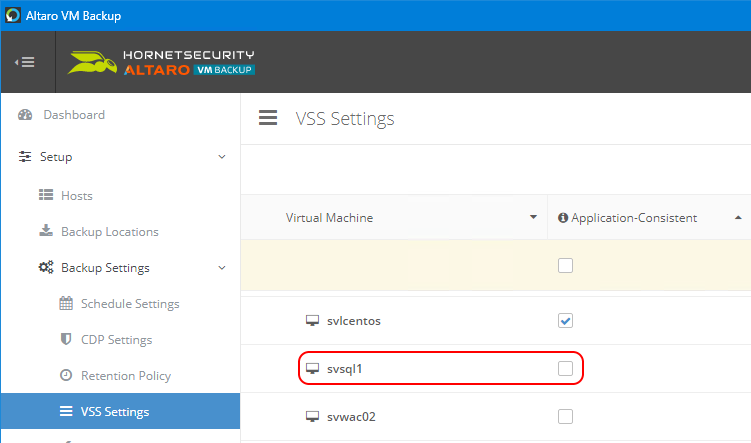Open Schedule Settings
Image resolution: width=751 pixels, height=443 pixels.
130,304
